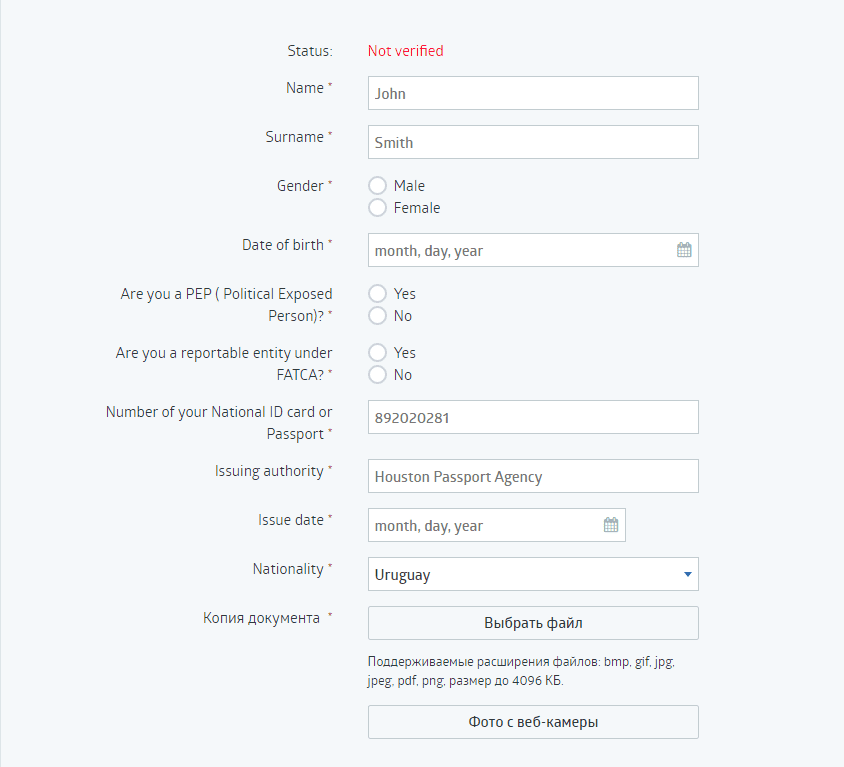Viewport: 844px width, 767px height.
Task: Choose Yes for FATCA reportable entity
Action: coord(377,353)
